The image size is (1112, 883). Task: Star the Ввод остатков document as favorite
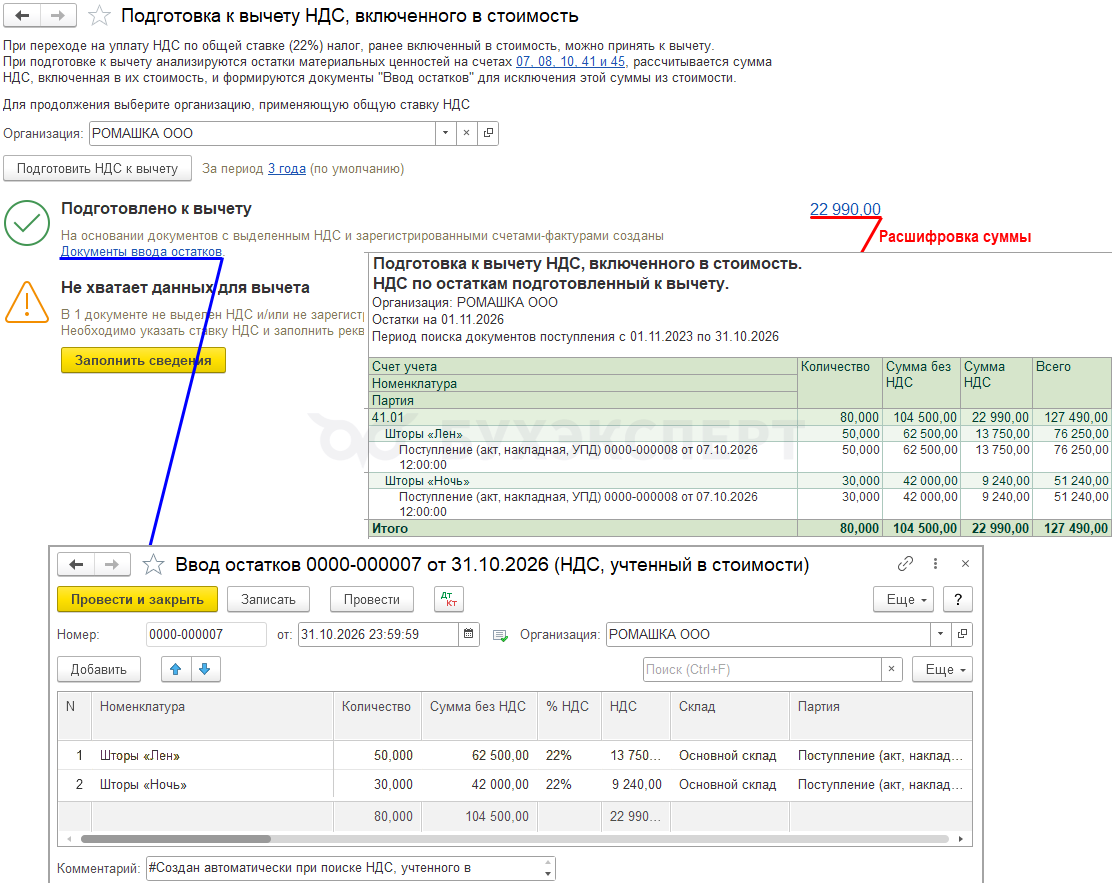pyautogui.click(x=153, y=565)
